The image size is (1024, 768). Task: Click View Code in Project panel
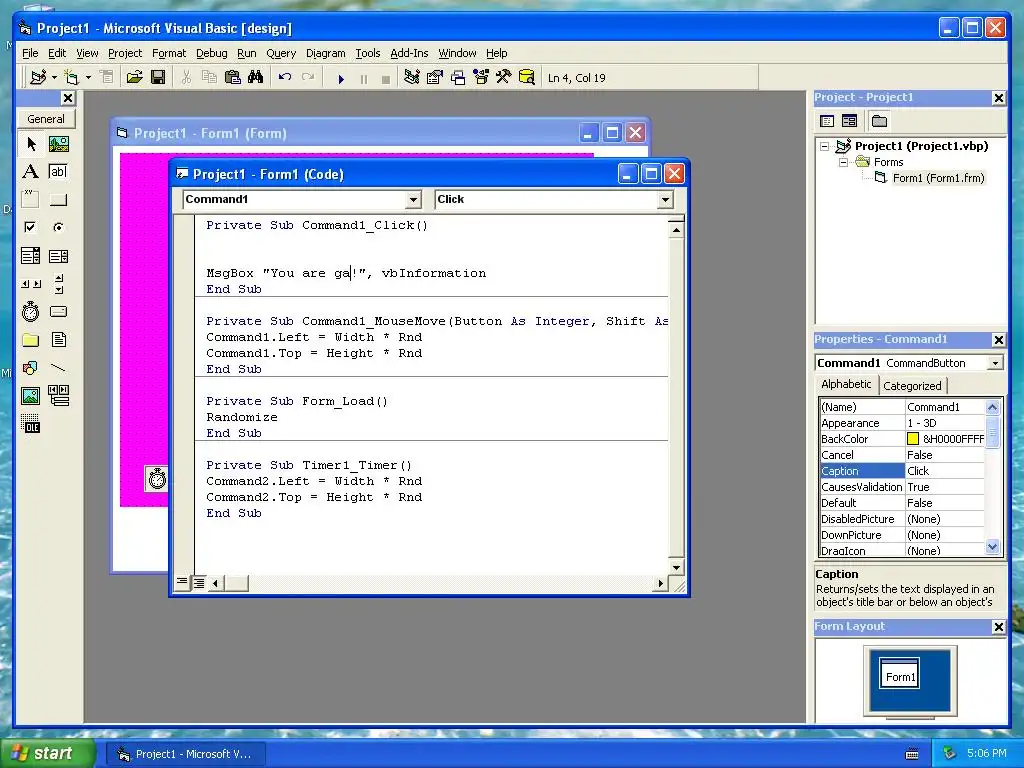pyautogui.click(x=827, y=121)
